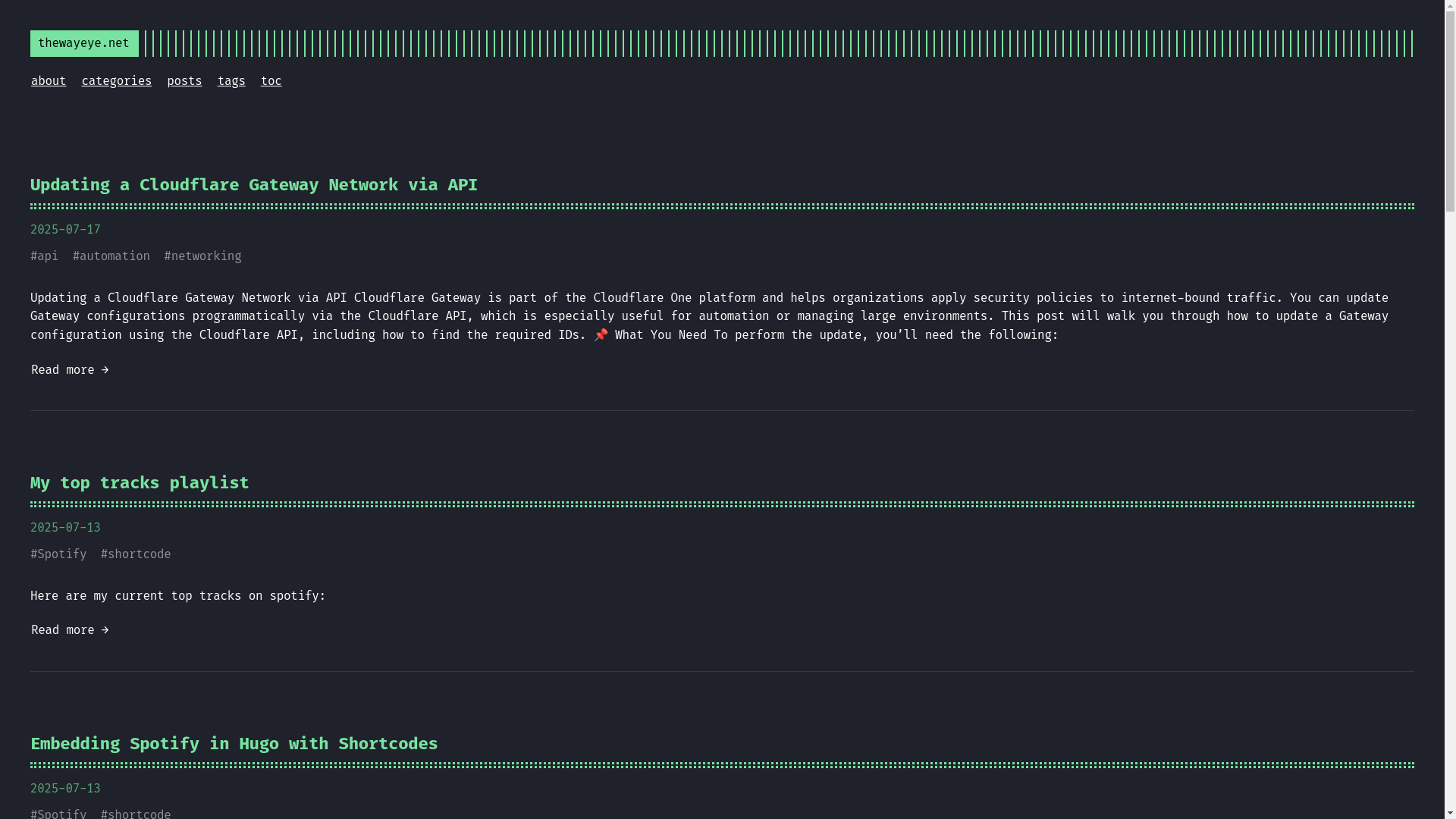Open the thewayeye.net site logo
The image size is (1456, 819).
click(x=84, y=43)
